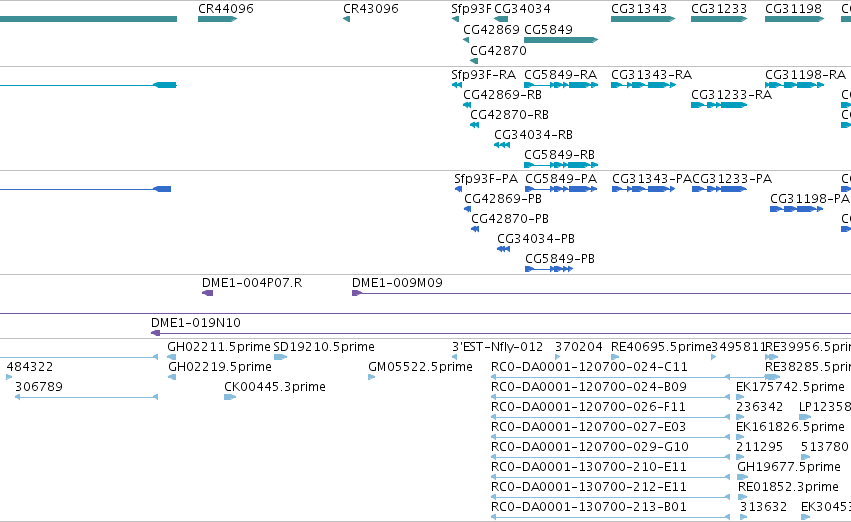Select the 306789 EST label
Screen dimensions: 851x522
point(39,387)
